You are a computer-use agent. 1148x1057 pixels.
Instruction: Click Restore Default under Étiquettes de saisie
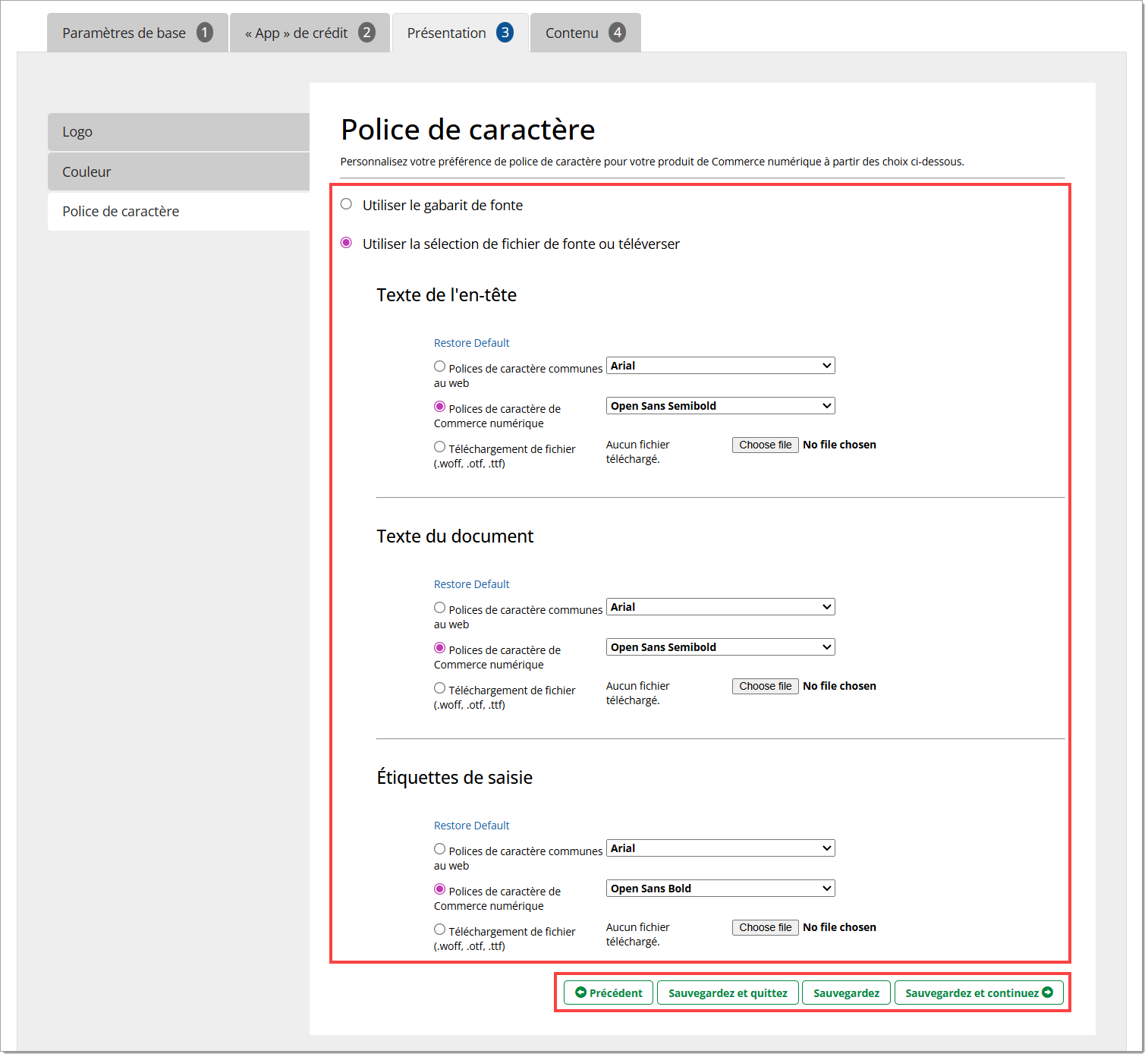(x=471, y=826)
